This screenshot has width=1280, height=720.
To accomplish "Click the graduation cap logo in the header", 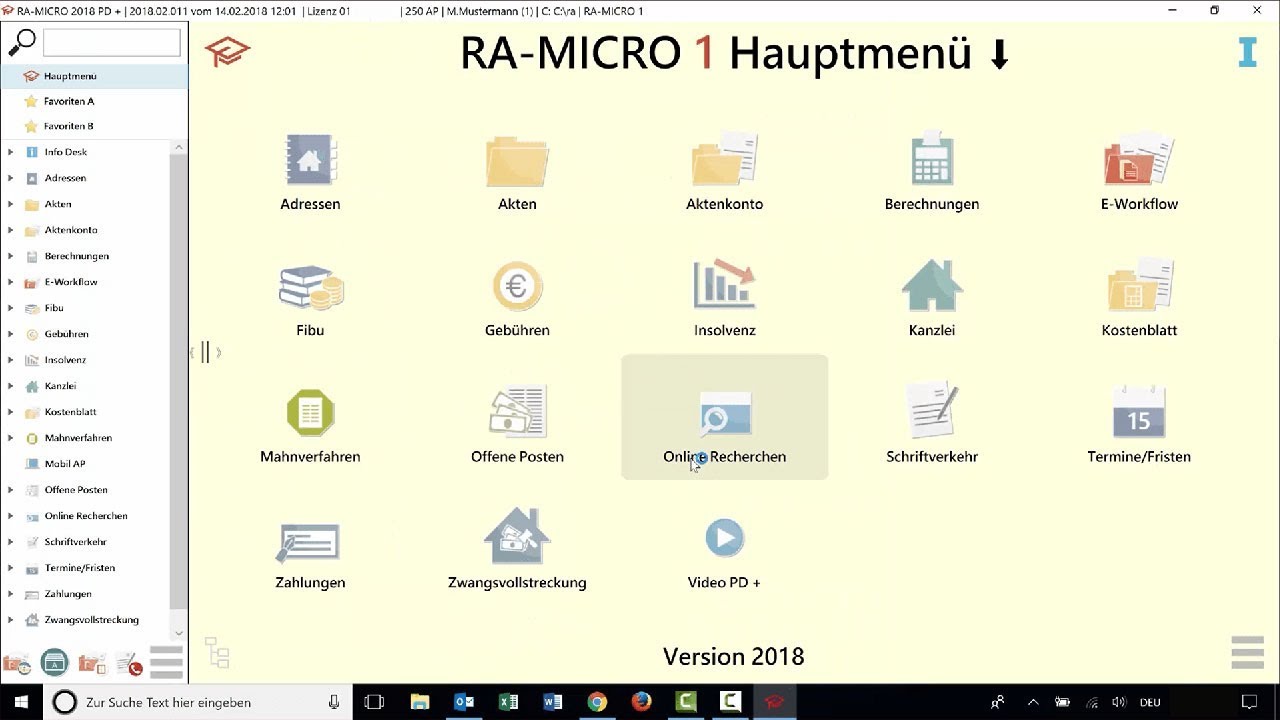I will click(x=228, y=51).
